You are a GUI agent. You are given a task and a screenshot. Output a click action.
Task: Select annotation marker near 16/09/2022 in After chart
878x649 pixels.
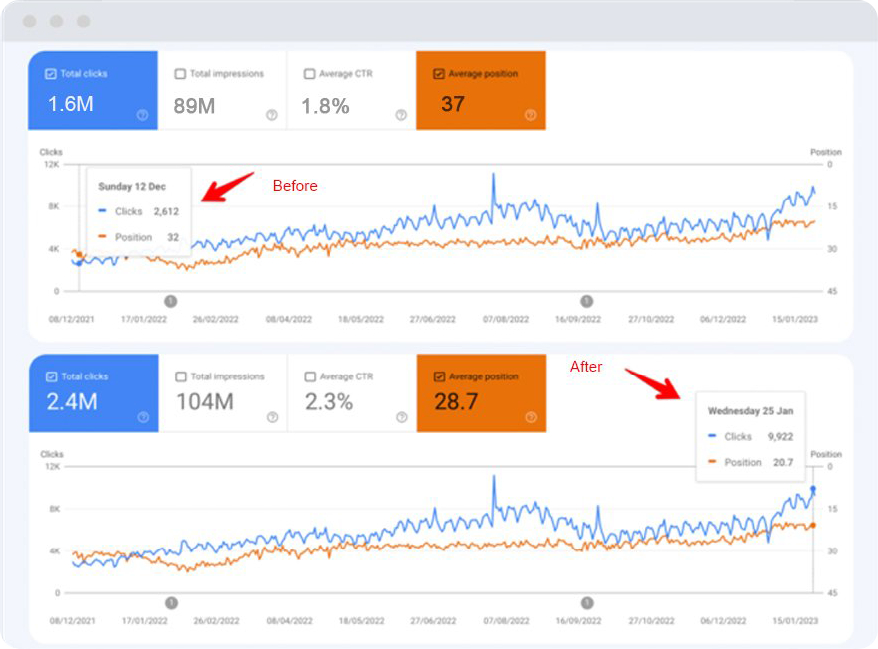[x=587, y=602]
